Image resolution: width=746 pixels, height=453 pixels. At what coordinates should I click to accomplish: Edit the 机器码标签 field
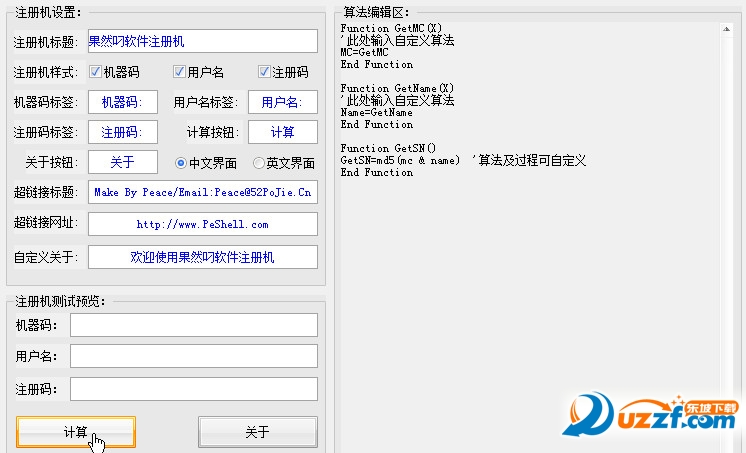[123, 102]
